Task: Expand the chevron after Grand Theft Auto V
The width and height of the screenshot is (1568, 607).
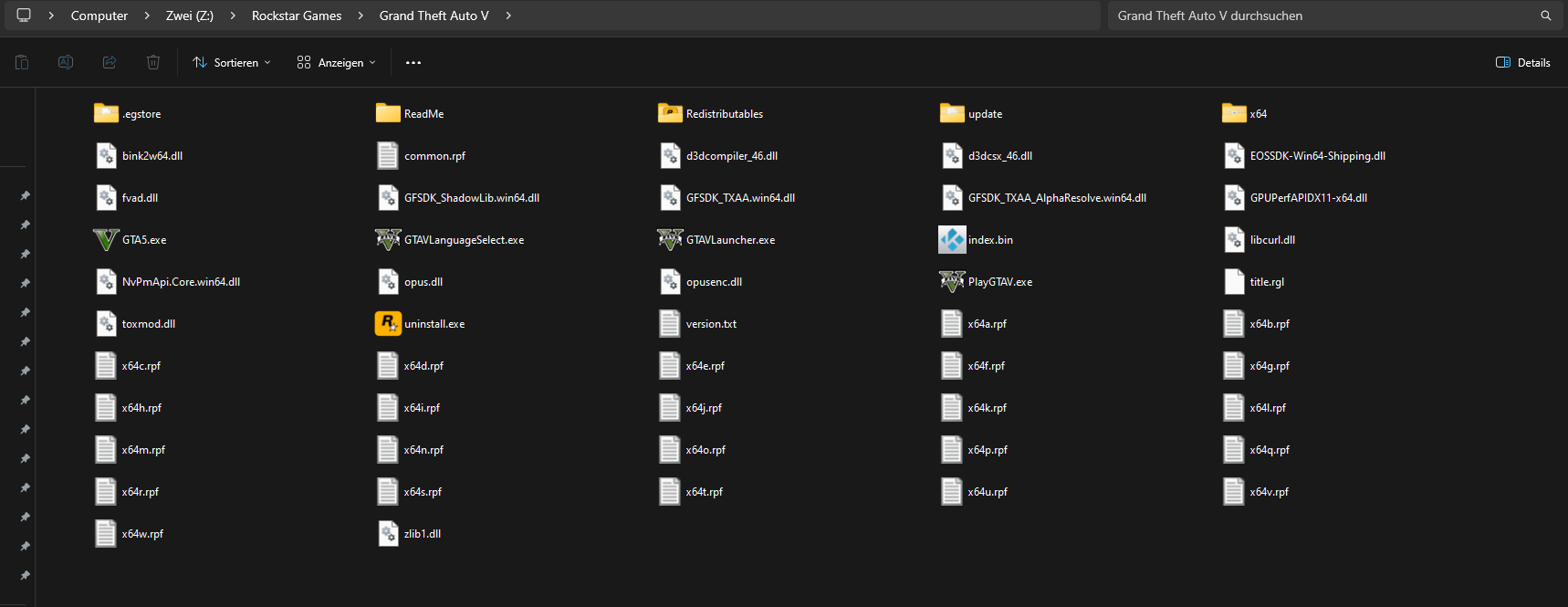Action: coord(508,16)
